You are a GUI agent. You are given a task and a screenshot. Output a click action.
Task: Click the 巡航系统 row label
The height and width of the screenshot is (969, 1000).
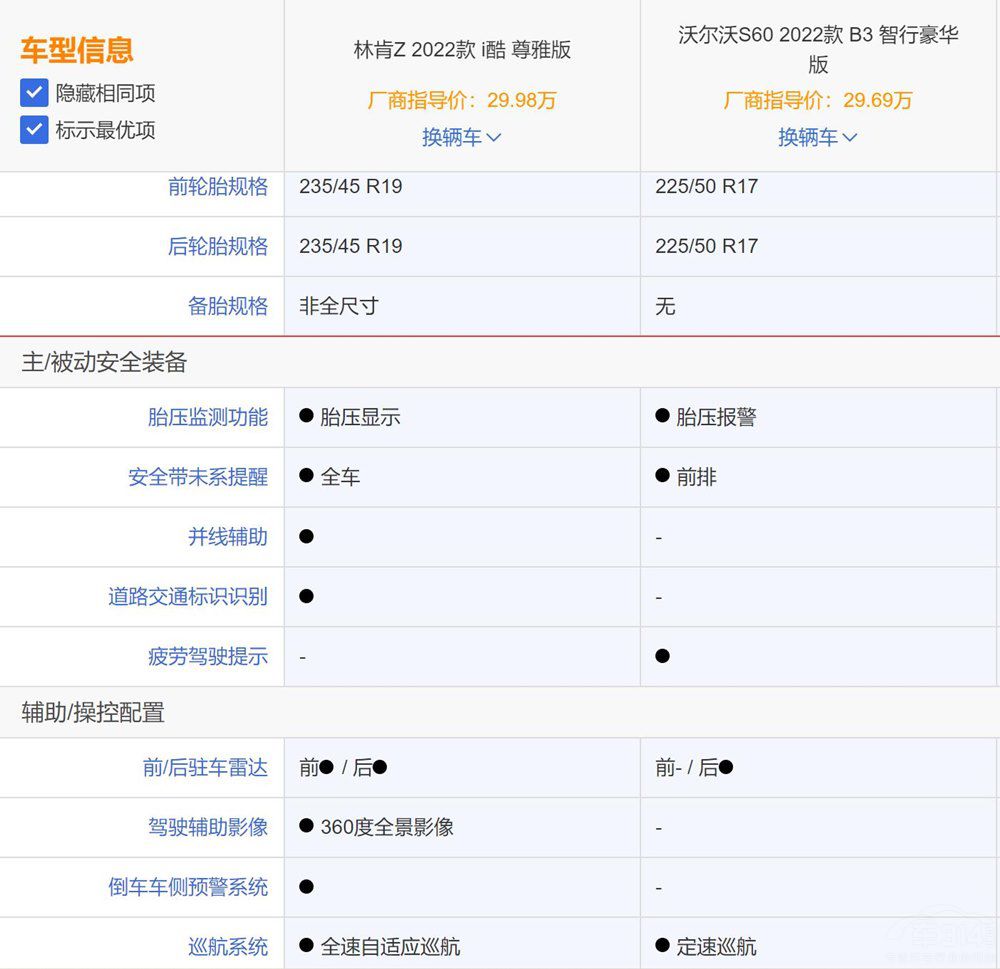coord(228,946)
